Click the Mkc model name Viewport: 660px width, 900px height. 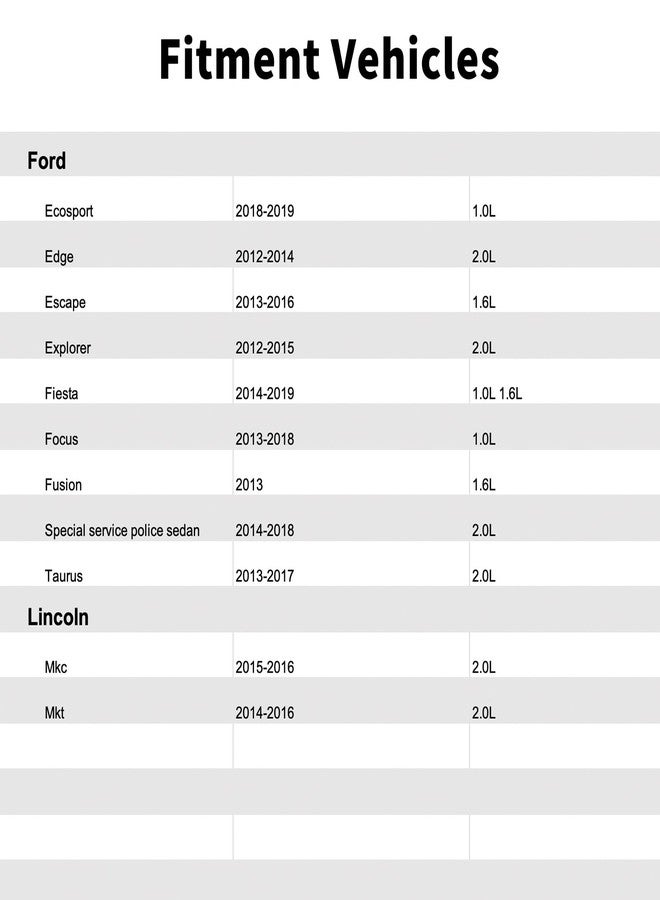click(56, 667)
